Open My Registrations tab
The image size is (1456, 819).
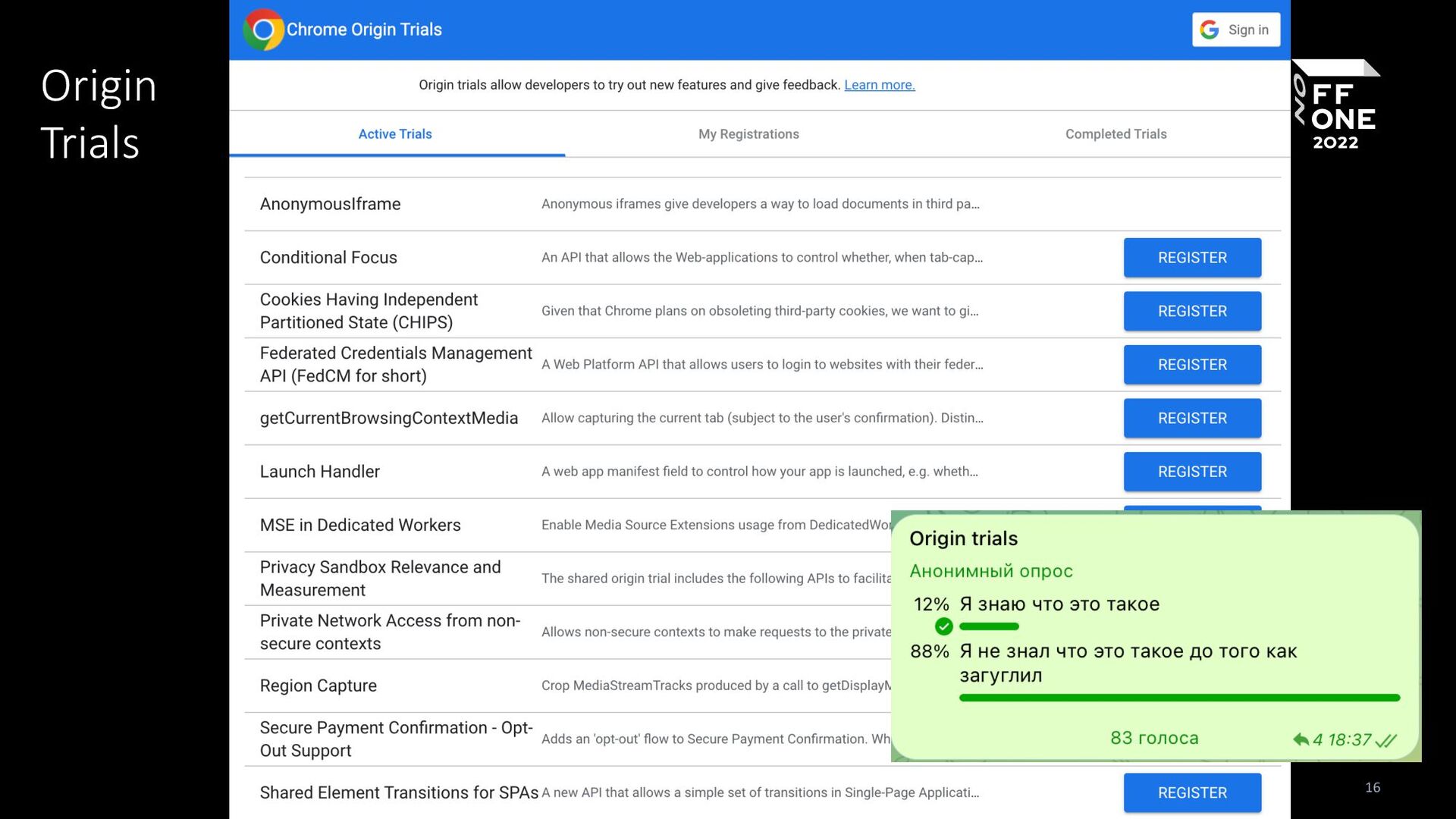click(x=748, y=134)
